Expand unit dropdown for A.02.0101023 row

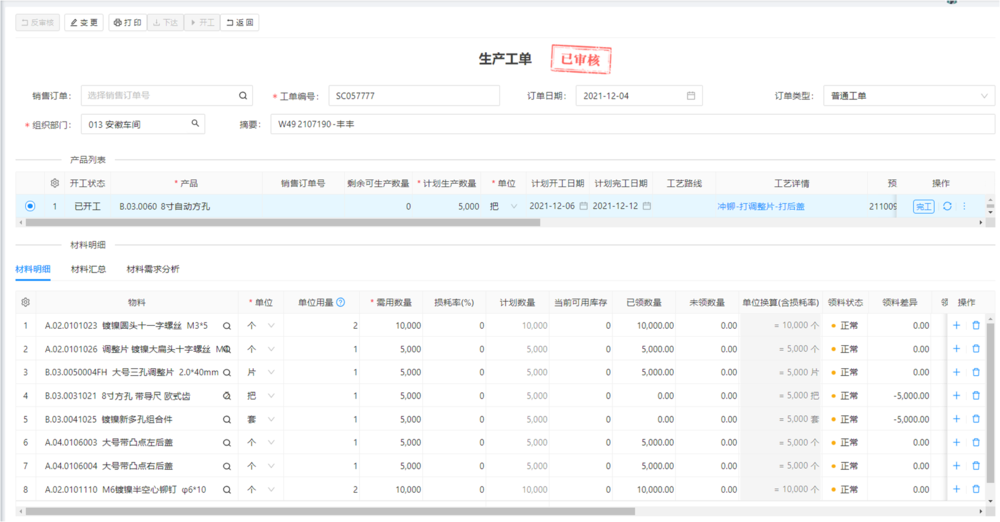click(271, 325)
